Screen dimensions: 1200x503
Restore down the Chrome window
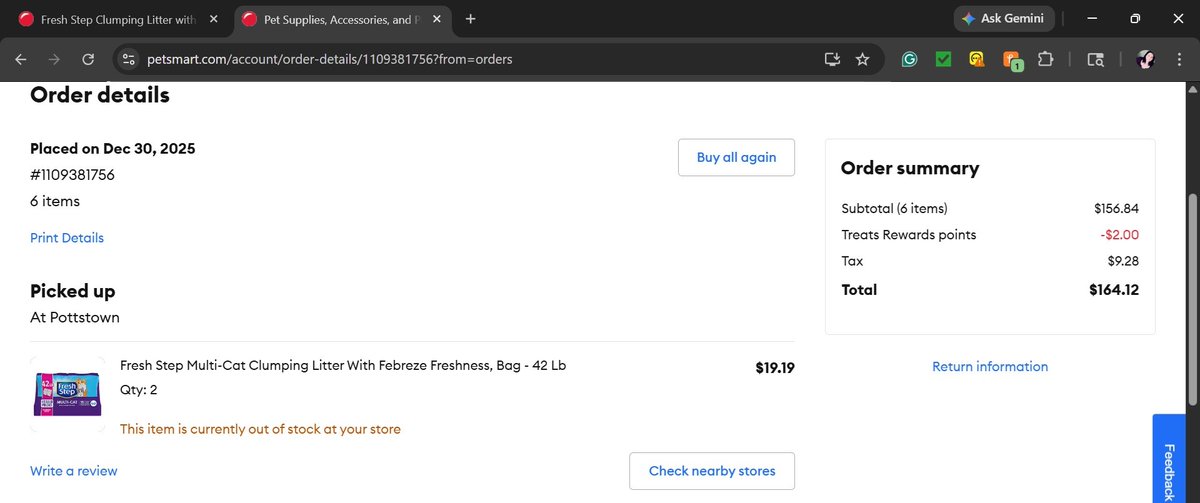tap(1135, 18)
